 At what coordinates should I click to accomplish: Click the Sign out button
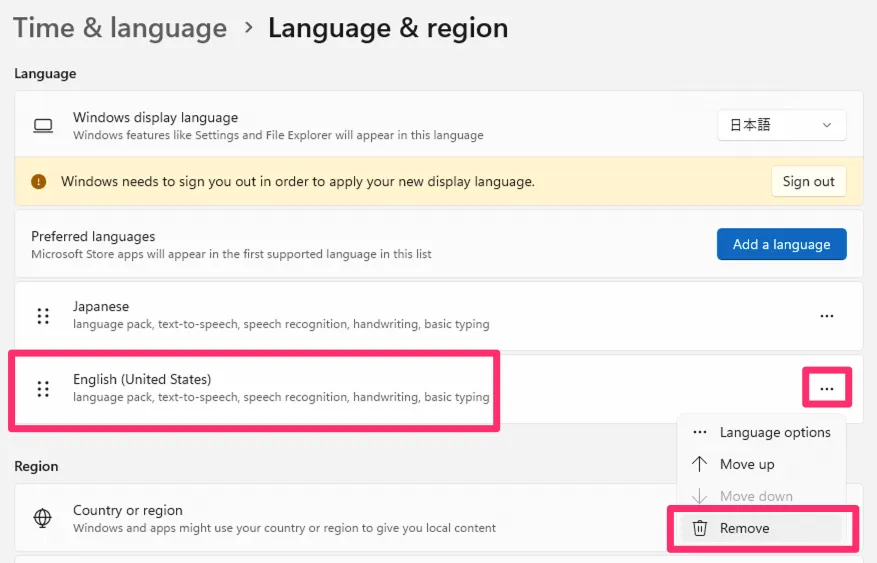pyautogui.click(x=808, y=182)
